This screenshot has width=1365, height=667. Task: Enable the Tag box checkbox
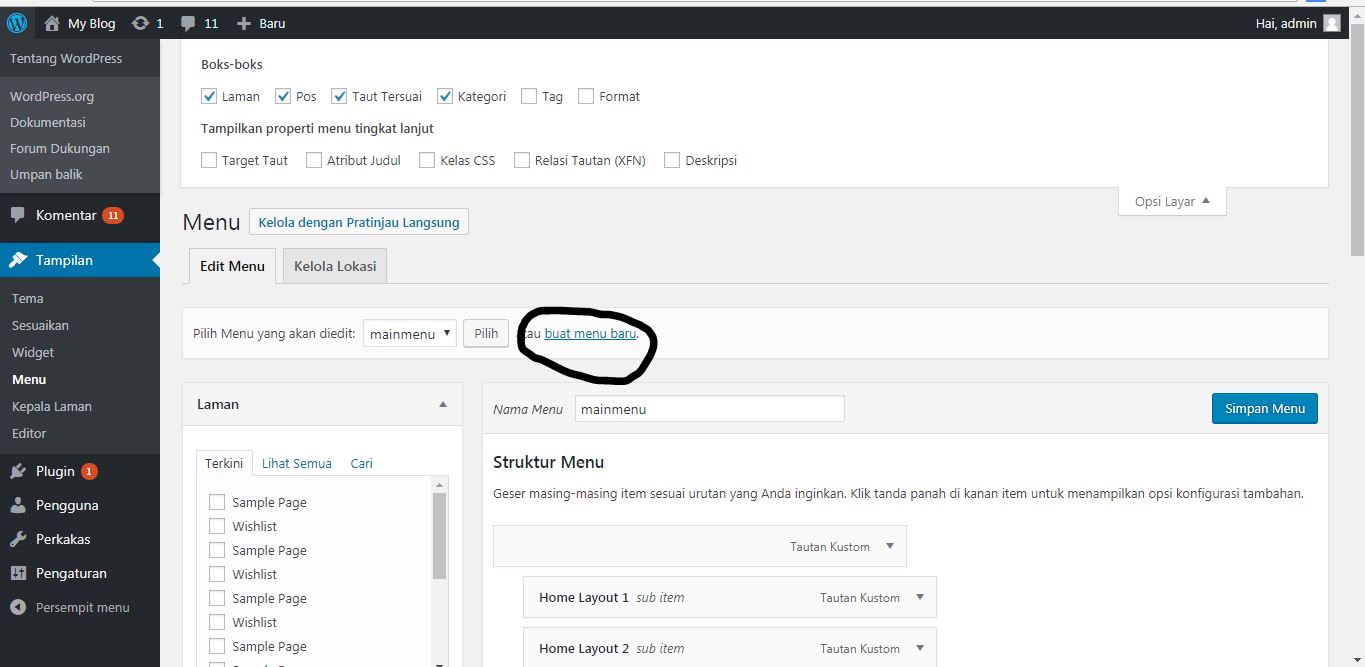click(529, 96)
